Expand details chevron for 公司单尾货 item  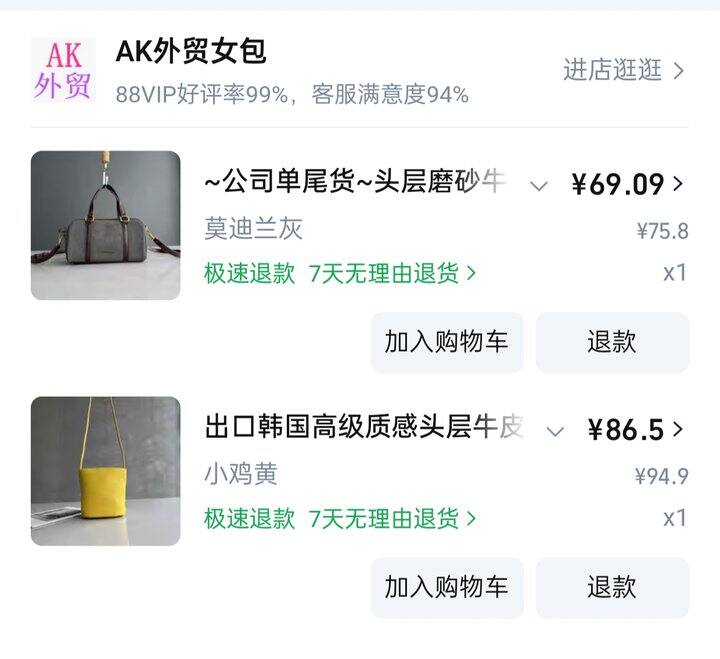click(x=539, y=185)
